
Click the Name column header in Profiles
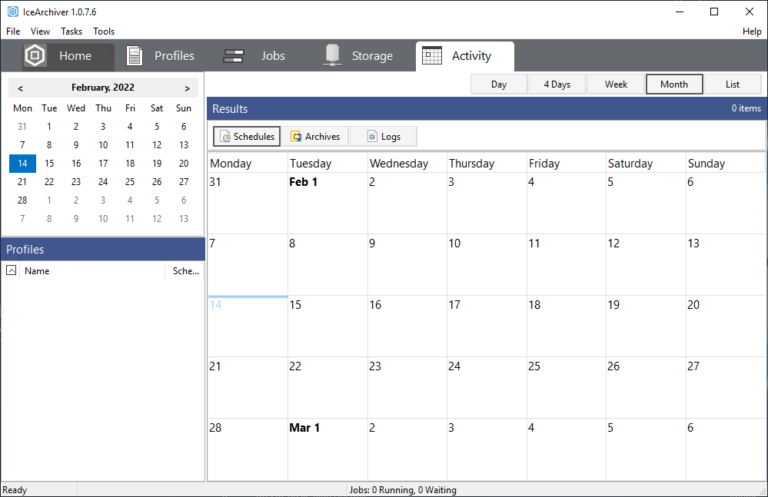(37, 271)
